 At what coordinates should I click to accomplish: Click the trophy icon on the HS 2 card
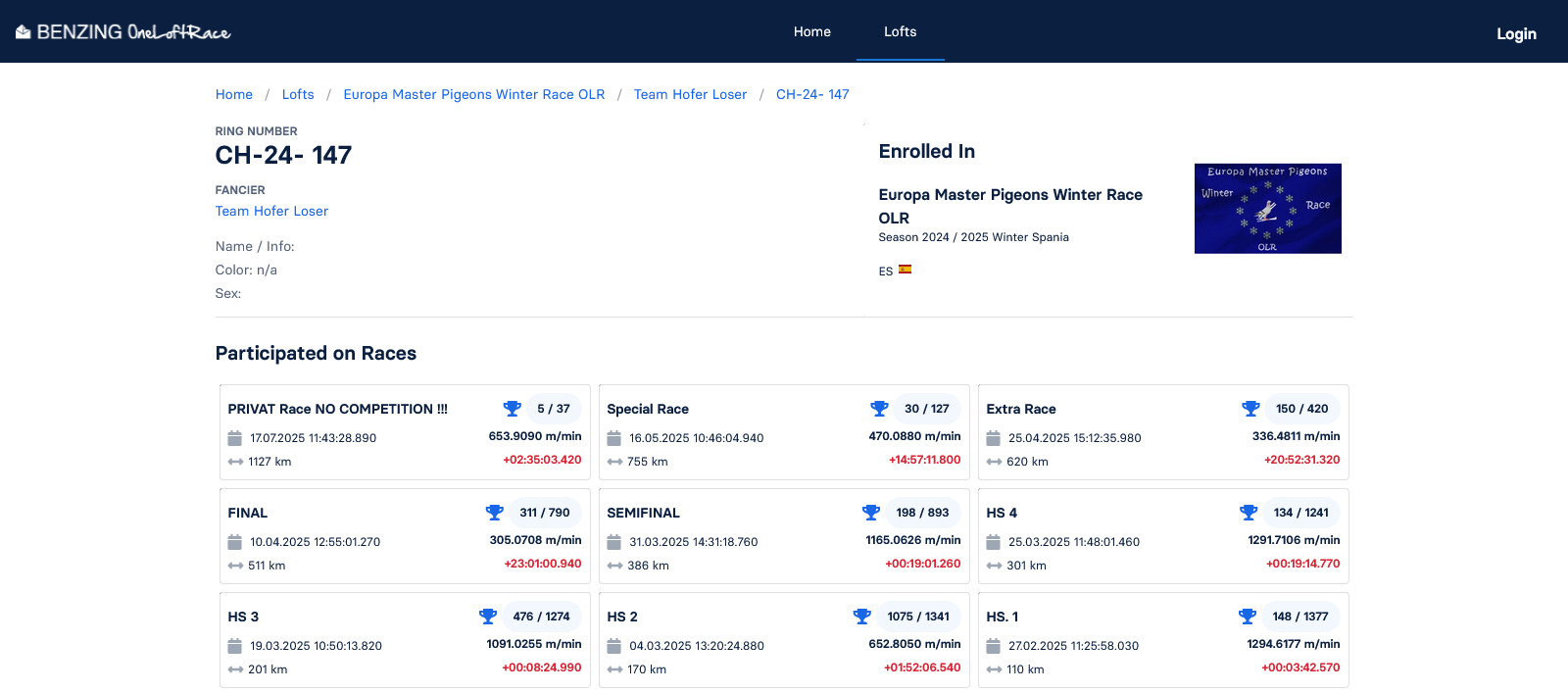click(862, 617)
